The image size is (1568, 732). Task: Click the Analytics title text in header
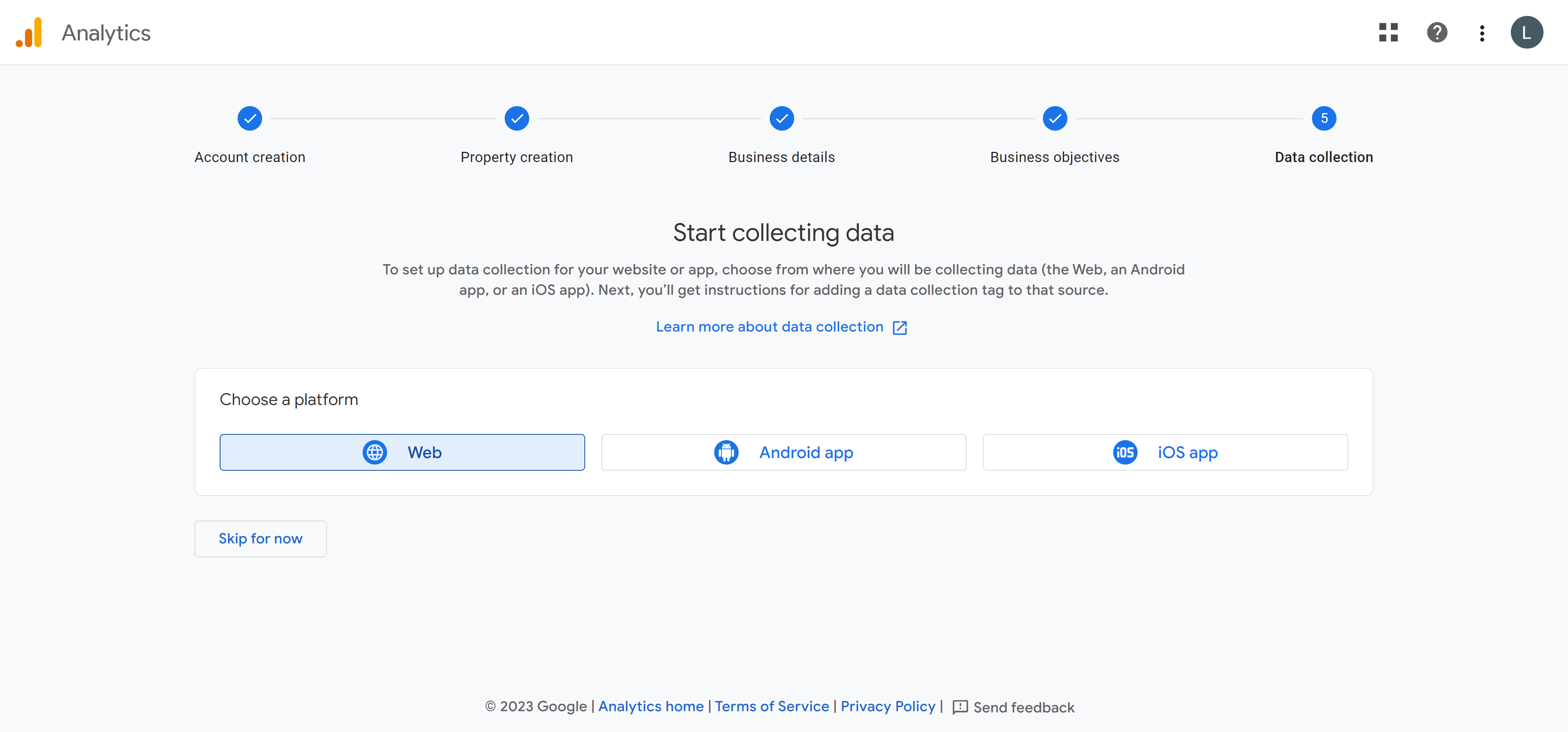coord(106,33)
